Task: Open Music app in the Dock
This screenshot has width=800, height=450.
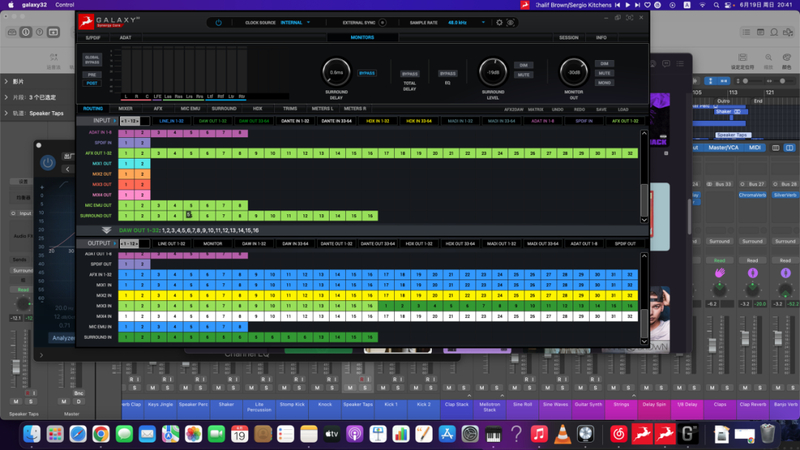Action: pyautogui.click(x=539, y=434)
